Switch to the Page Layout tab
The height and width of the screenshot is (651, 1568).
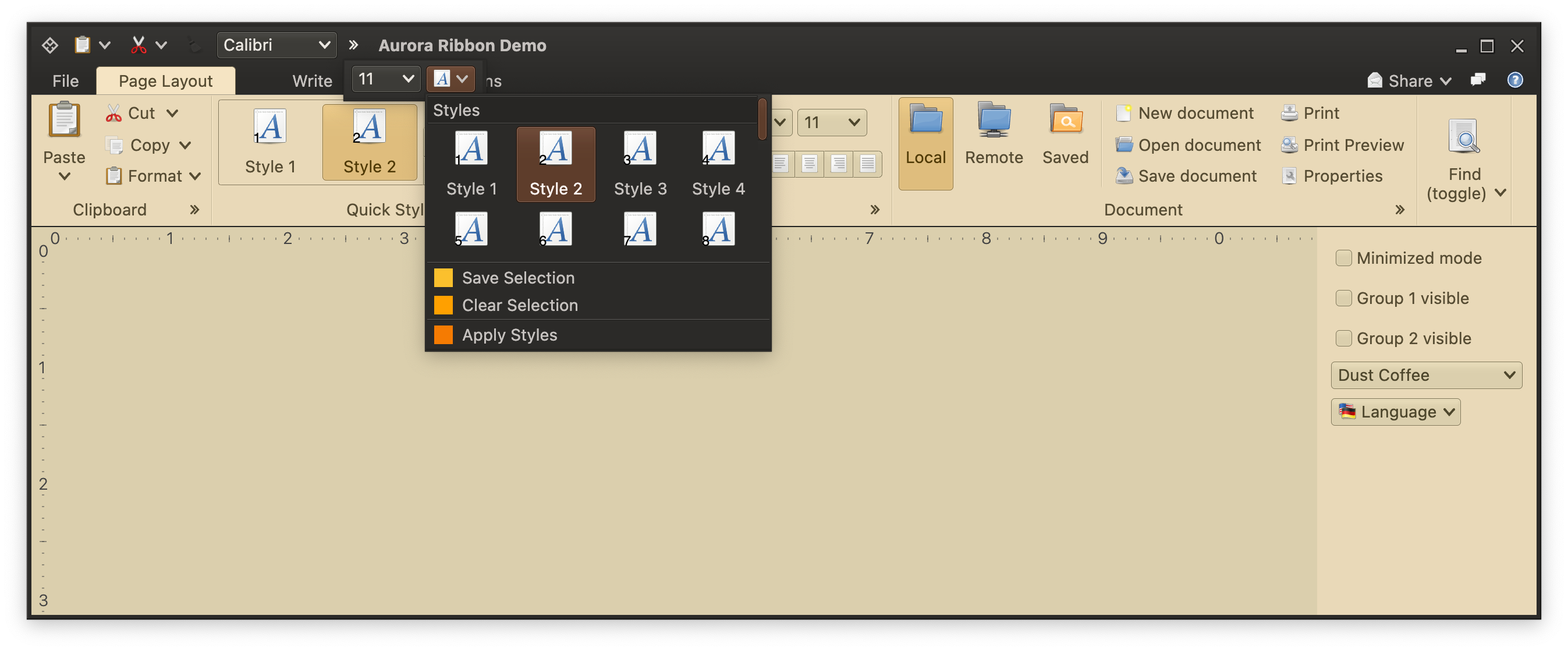point(165,81)
